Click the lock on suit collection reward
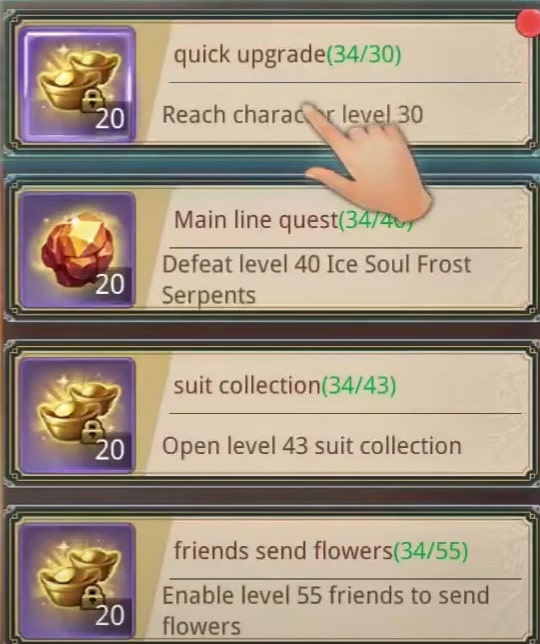 (x=91, y=432)
